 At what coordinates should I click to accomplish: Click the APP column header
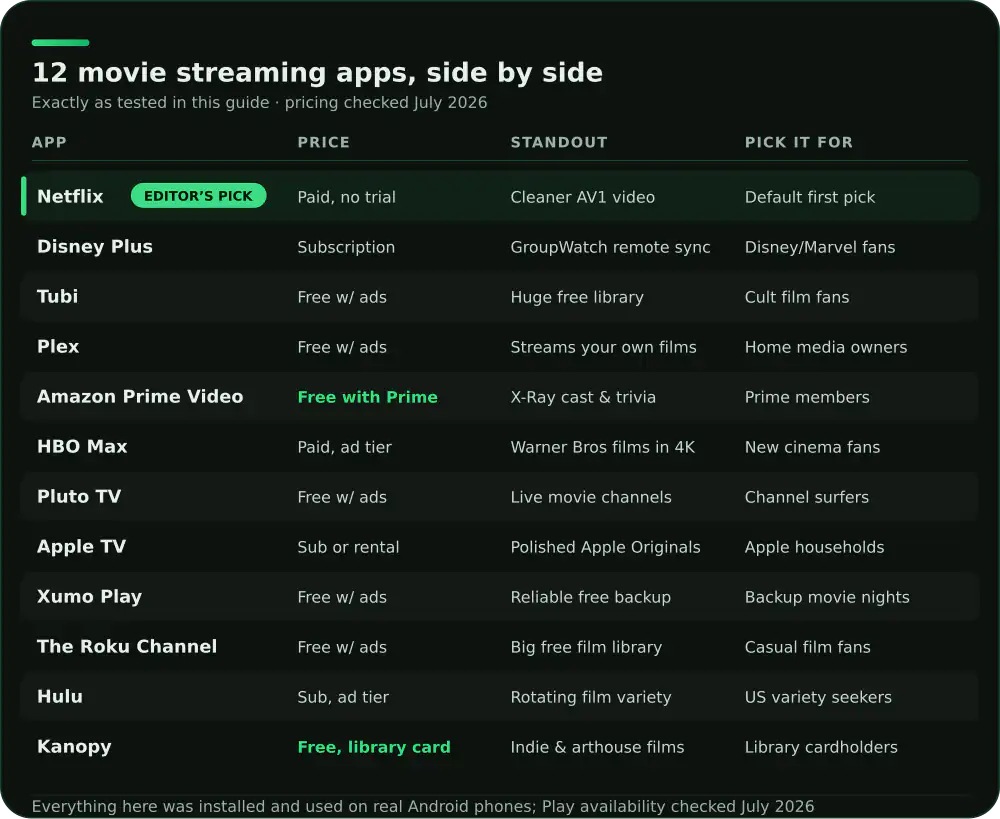pyautogui.click(x=49, y=142)
